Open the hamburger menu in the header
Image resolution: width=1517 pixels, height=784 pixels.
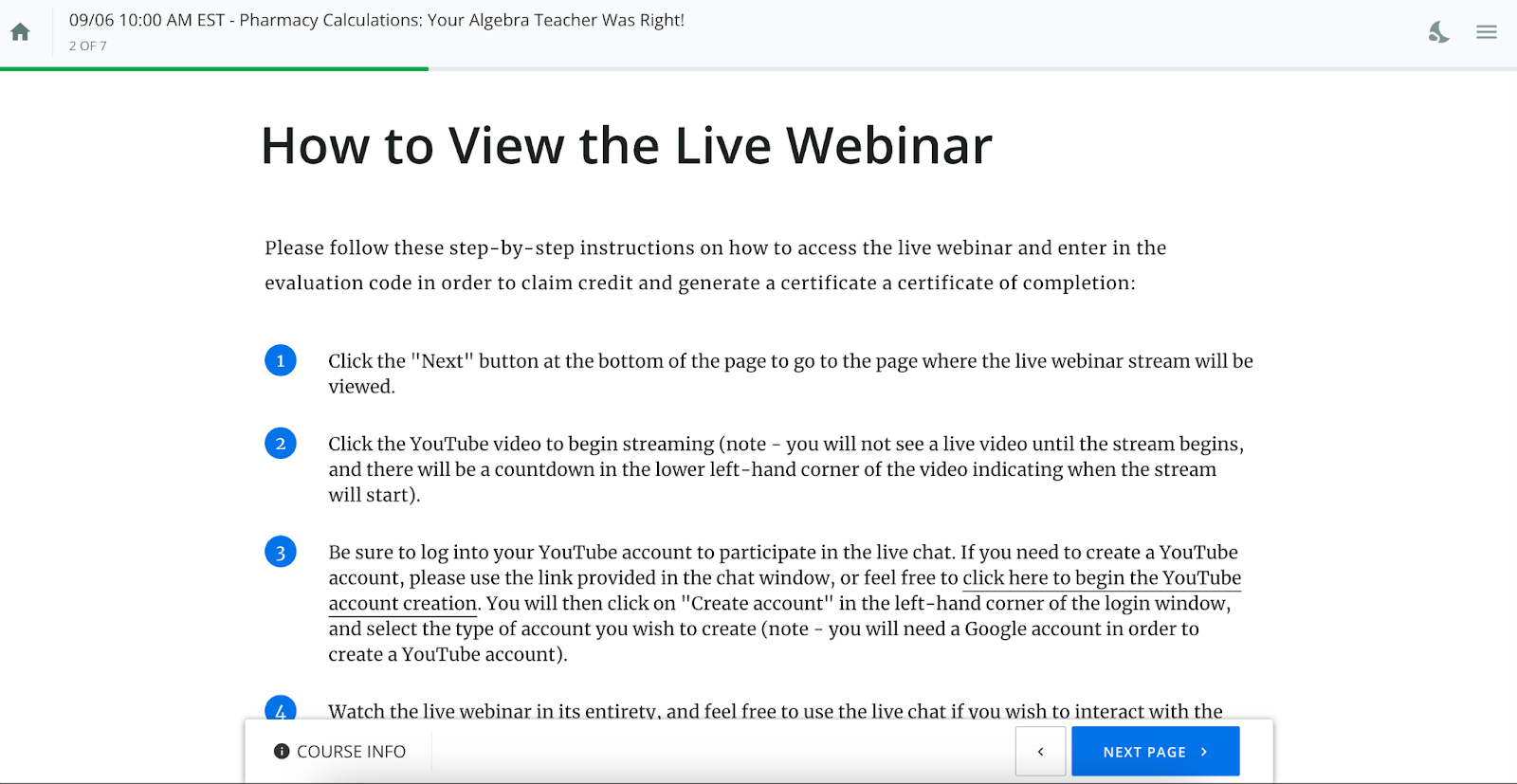pos(1486,32)
